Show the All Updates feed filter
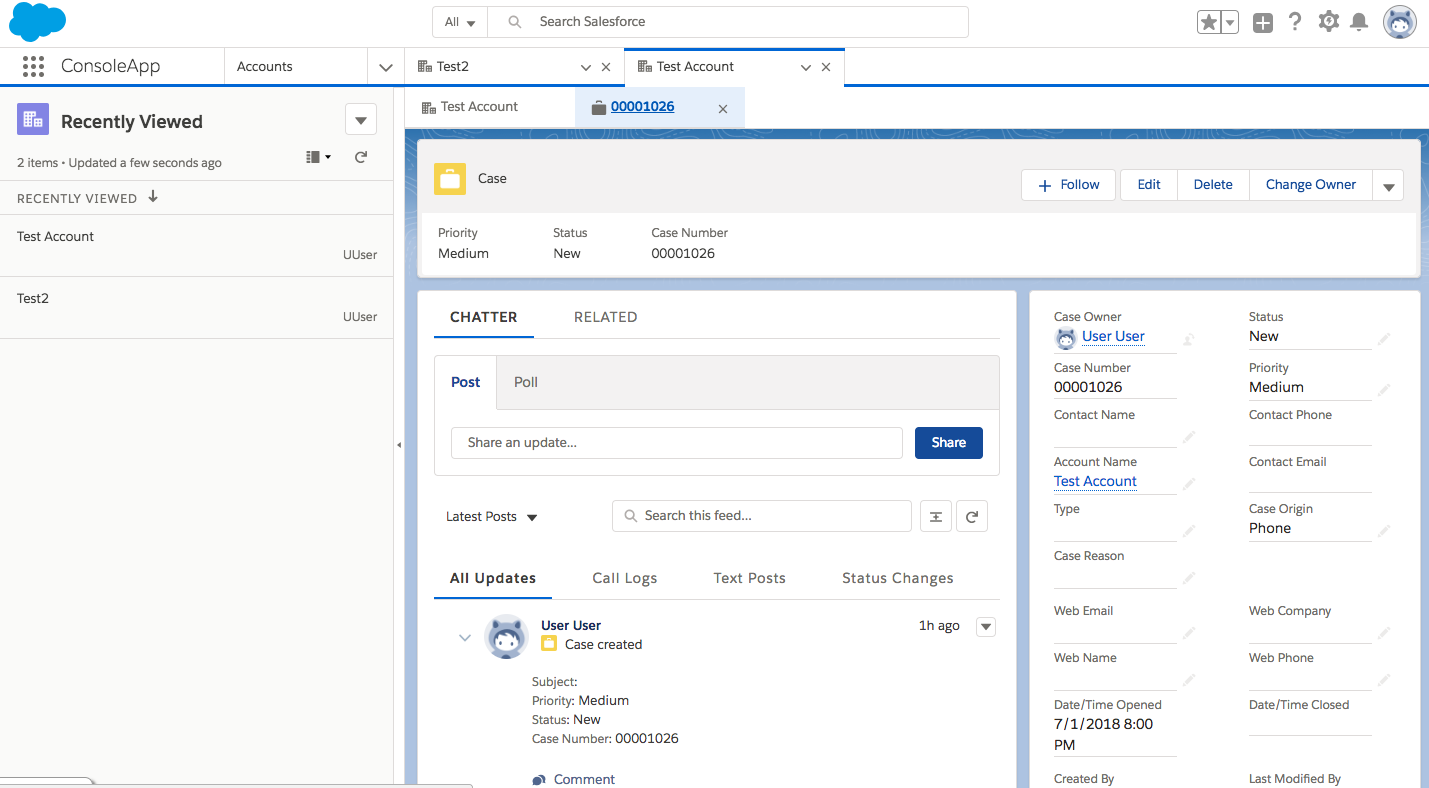This screenshot has height=788, width=1429. (493, 578)
